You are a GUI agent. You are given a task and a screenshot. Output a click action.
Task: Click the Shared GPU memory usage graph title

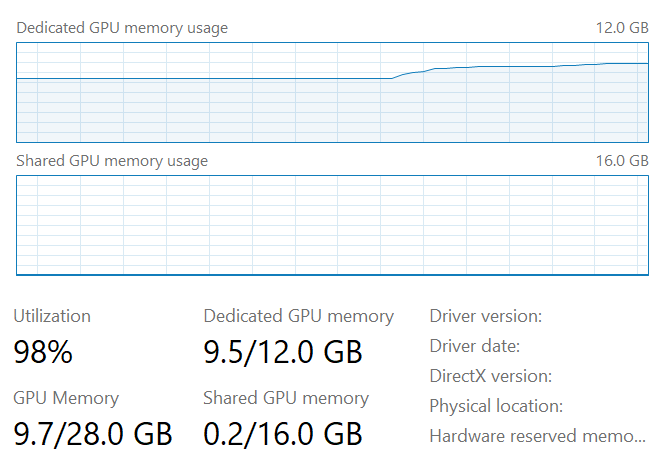(x=112, y=161)
